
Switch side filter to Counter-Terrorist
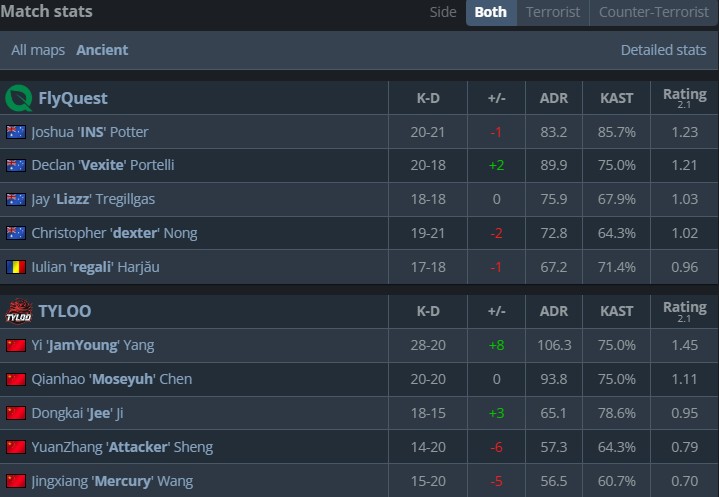(653, 12)
